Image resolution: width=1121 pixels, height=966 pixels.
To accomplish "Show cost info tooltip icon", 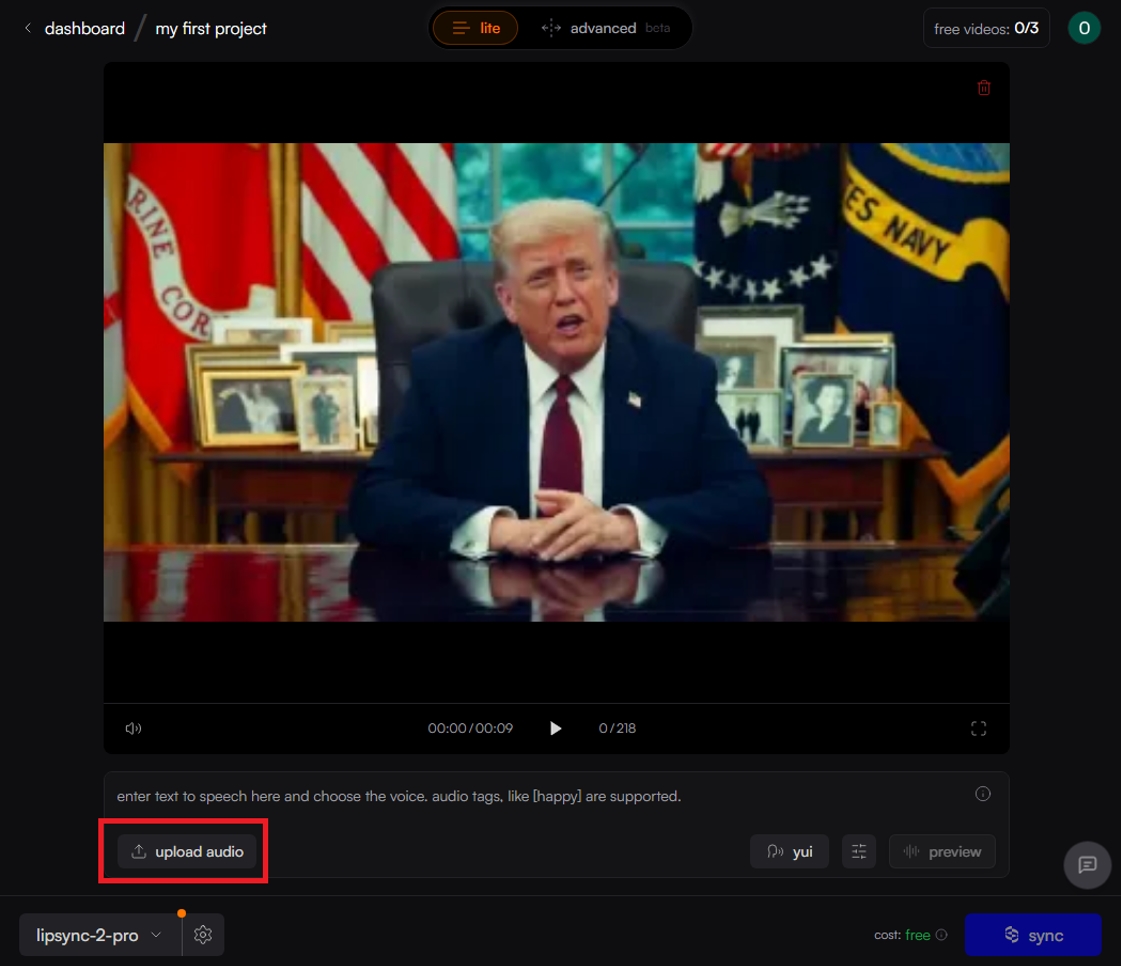I will point(942,935).
